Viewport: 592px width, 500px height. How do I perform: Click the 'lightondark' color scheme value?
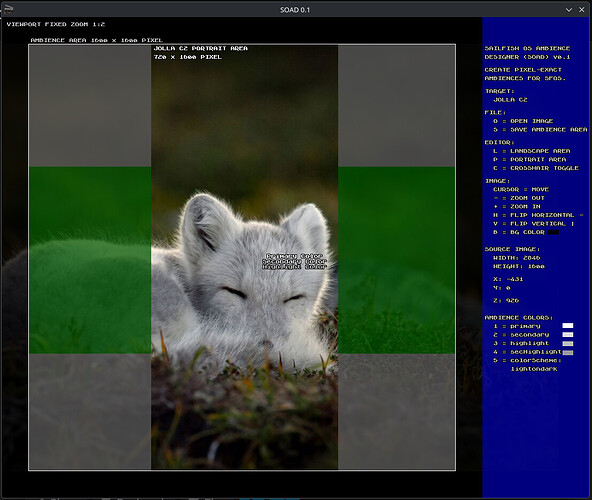tap(533, 369)
